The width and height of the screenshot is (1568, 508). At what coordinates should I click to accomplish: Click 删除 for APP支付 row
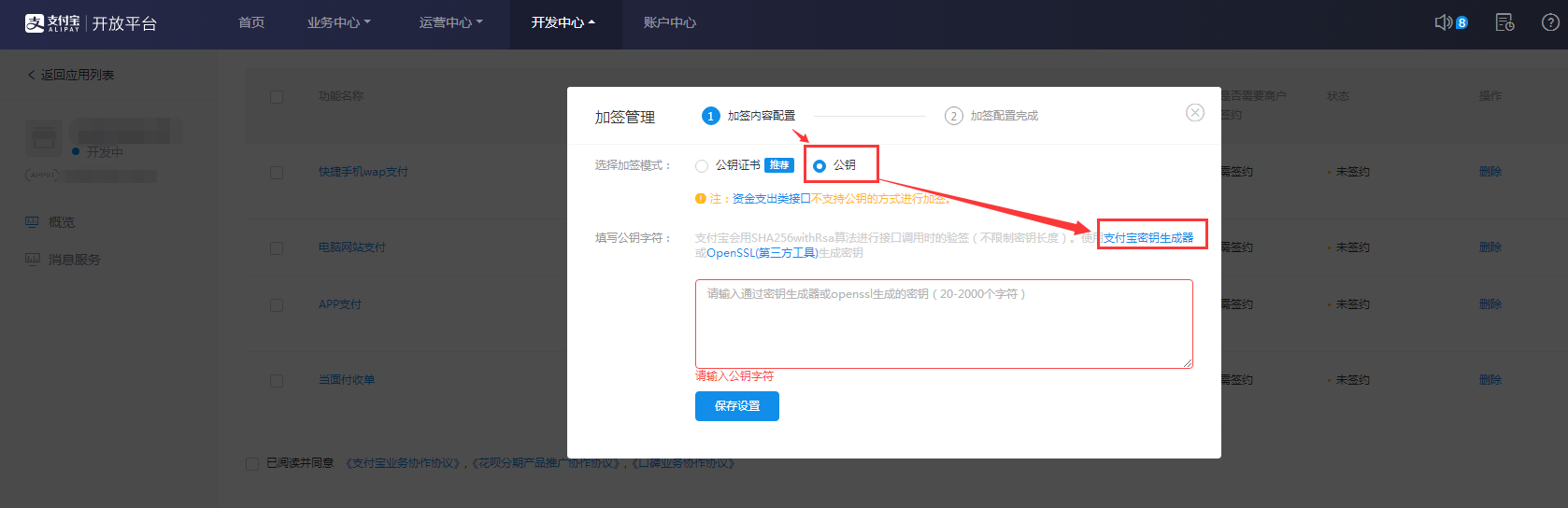point(1490,304)
